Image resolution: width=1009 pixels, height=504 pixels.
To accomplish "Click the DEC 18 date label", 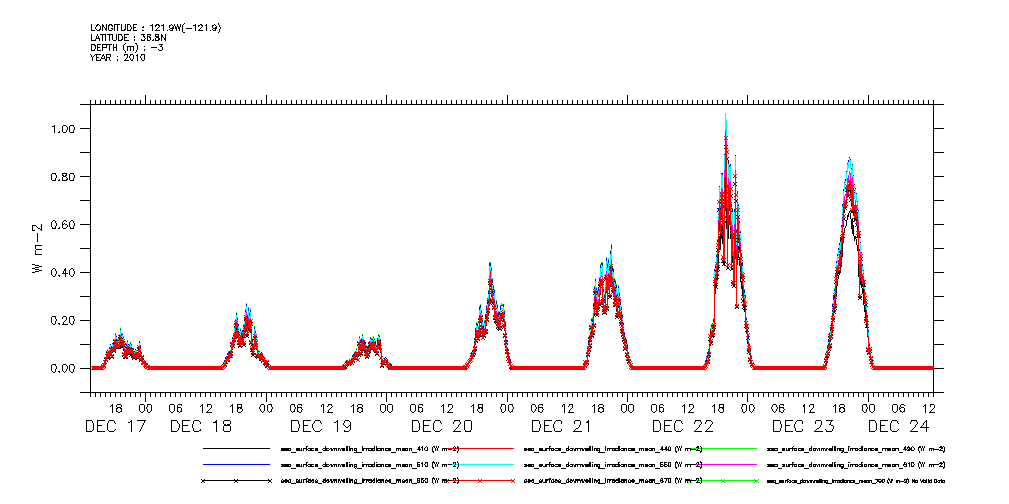I will pos(201,426).
